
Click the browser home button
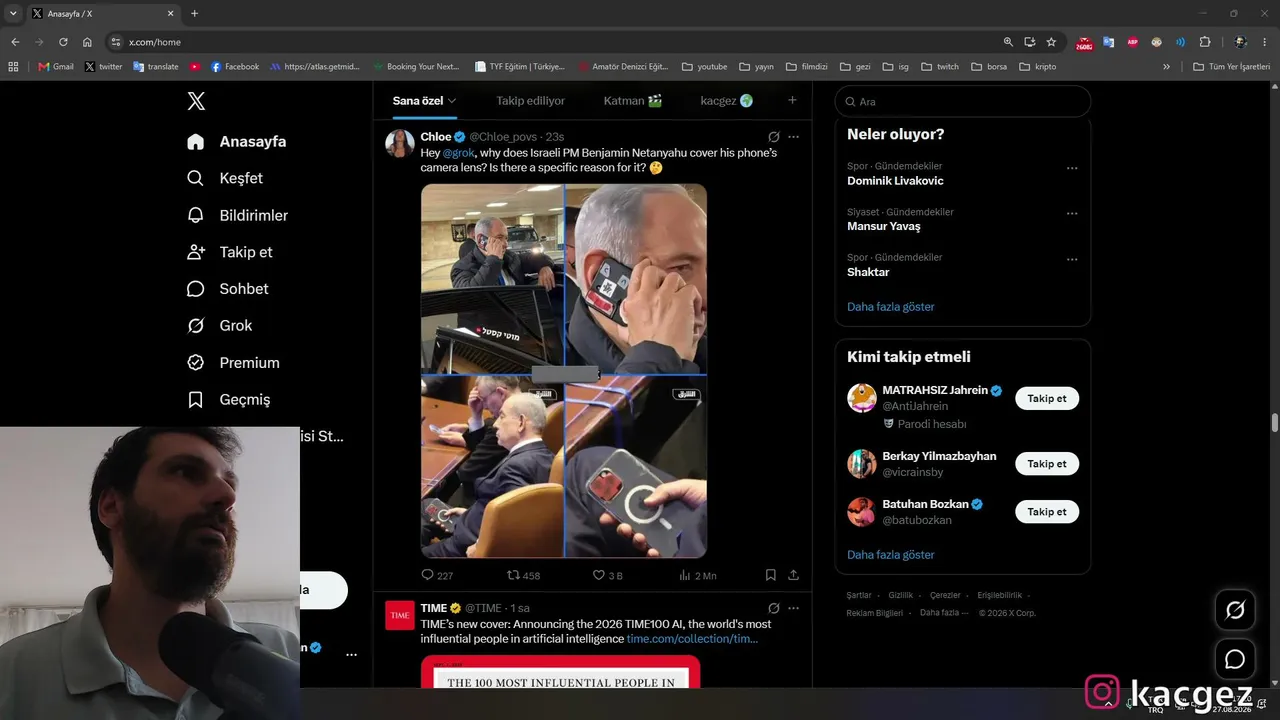(87, 42)
